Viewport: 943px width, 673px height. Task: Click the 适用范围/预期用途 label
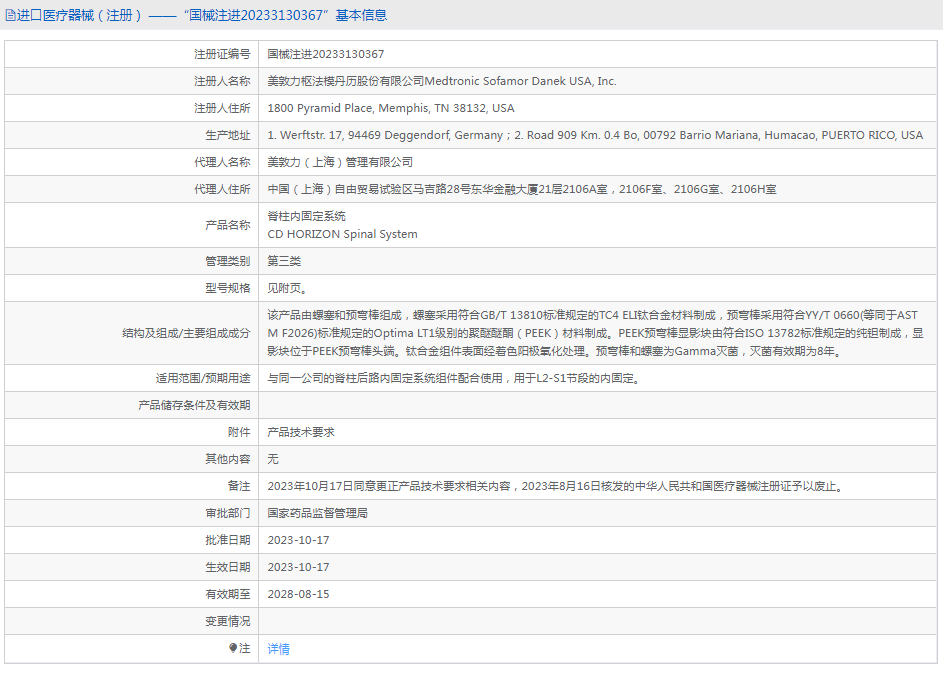tap(203, 378)
